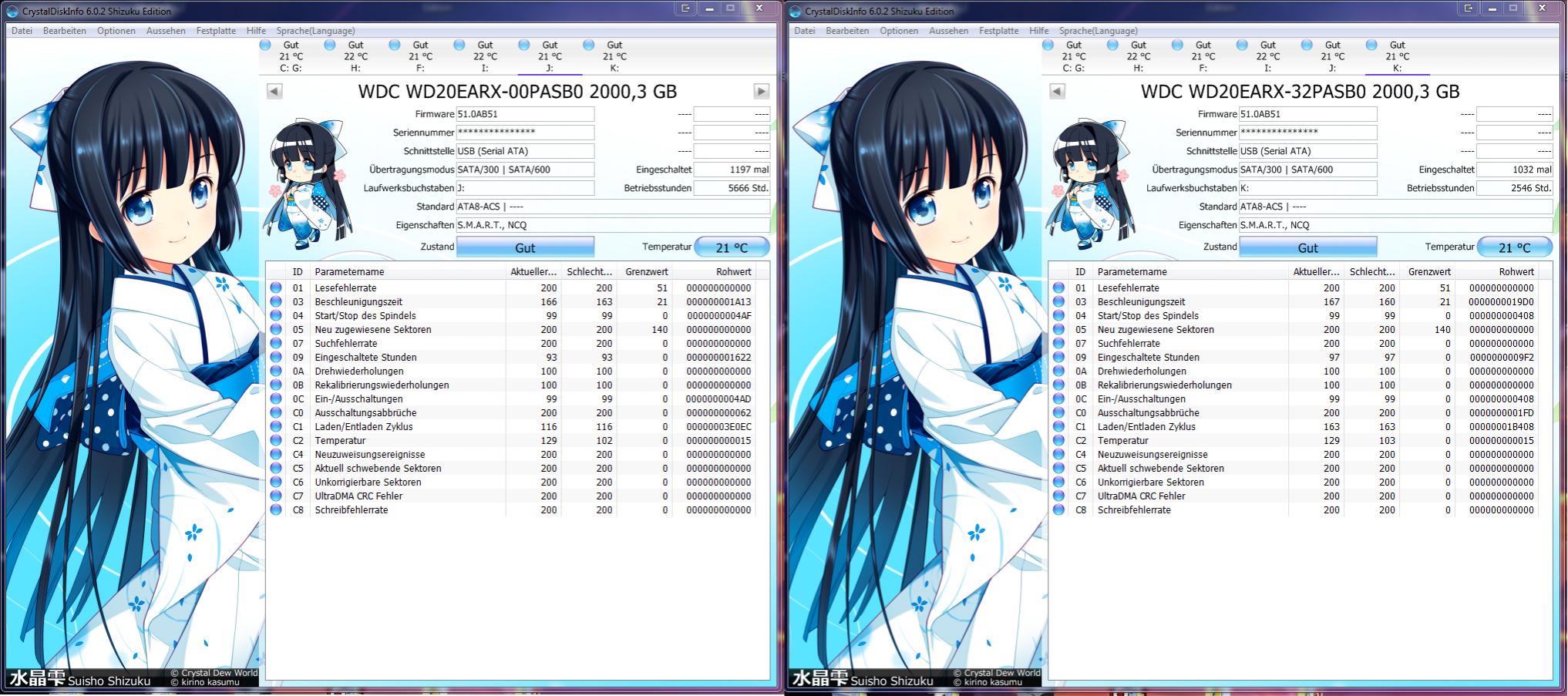Click raw value 00000003E0EC in left window

click(x=718, y=427)
